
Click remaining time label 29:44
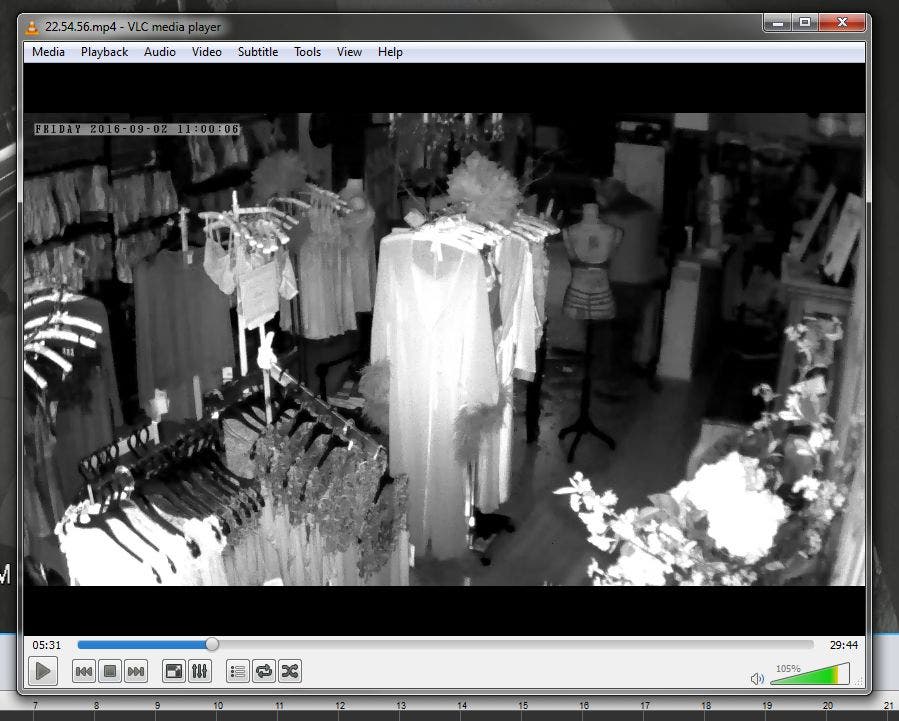(844, 645)
